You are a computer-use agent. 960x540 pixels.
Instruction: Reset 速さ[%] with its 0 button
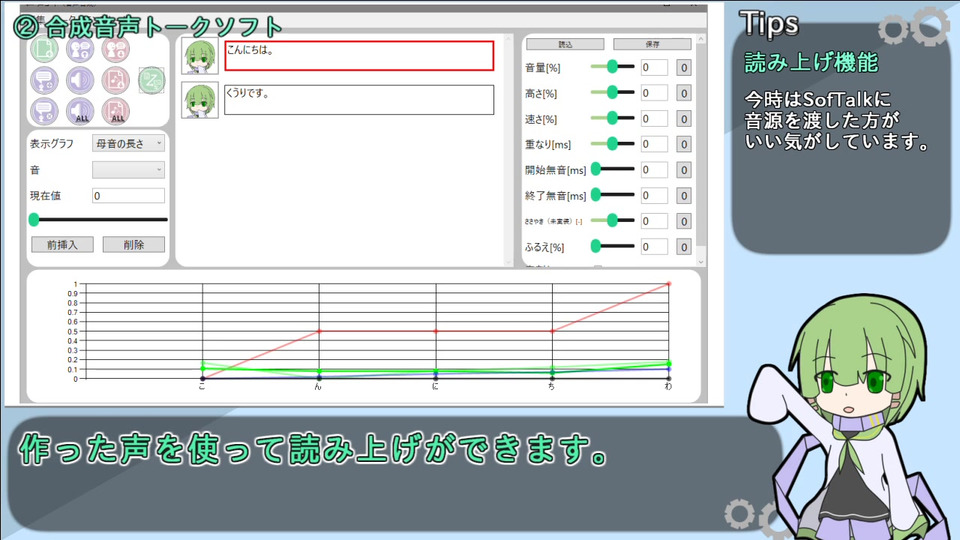684,119
